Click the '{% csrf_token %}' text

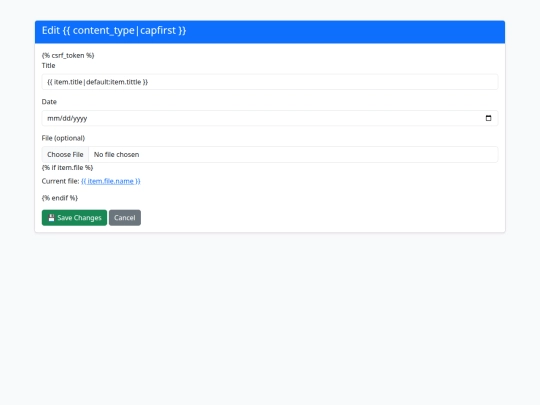(68, 55)
